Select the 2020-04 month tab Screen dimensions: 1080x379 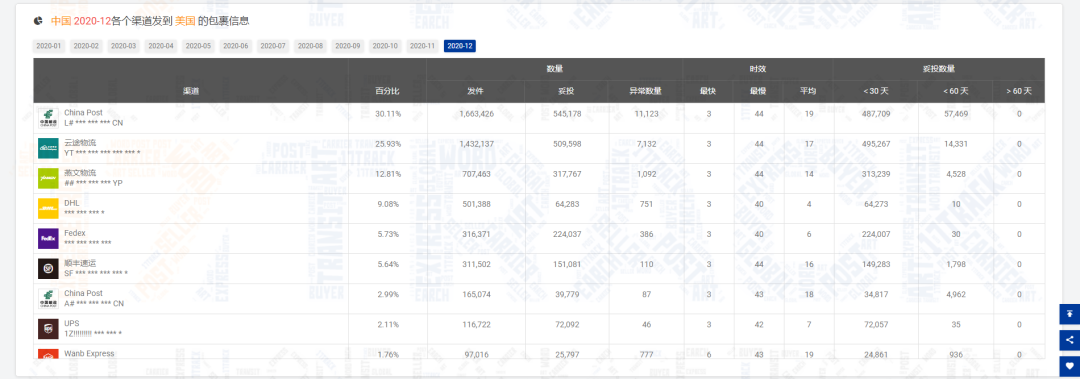point(160,46)
